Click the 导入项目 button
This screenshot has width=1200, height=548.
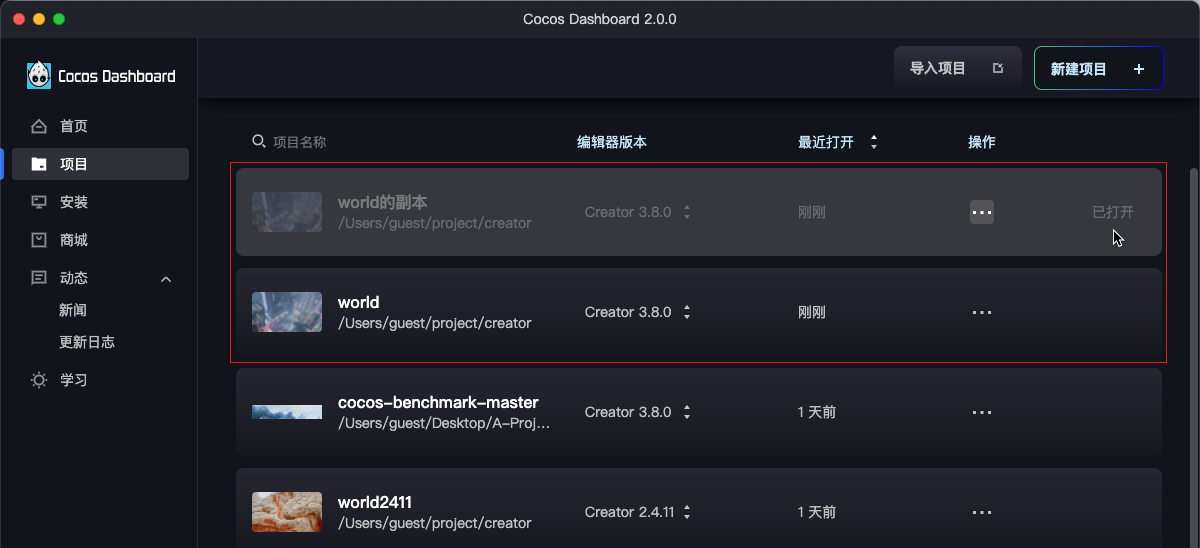click(x=958, y=68)
